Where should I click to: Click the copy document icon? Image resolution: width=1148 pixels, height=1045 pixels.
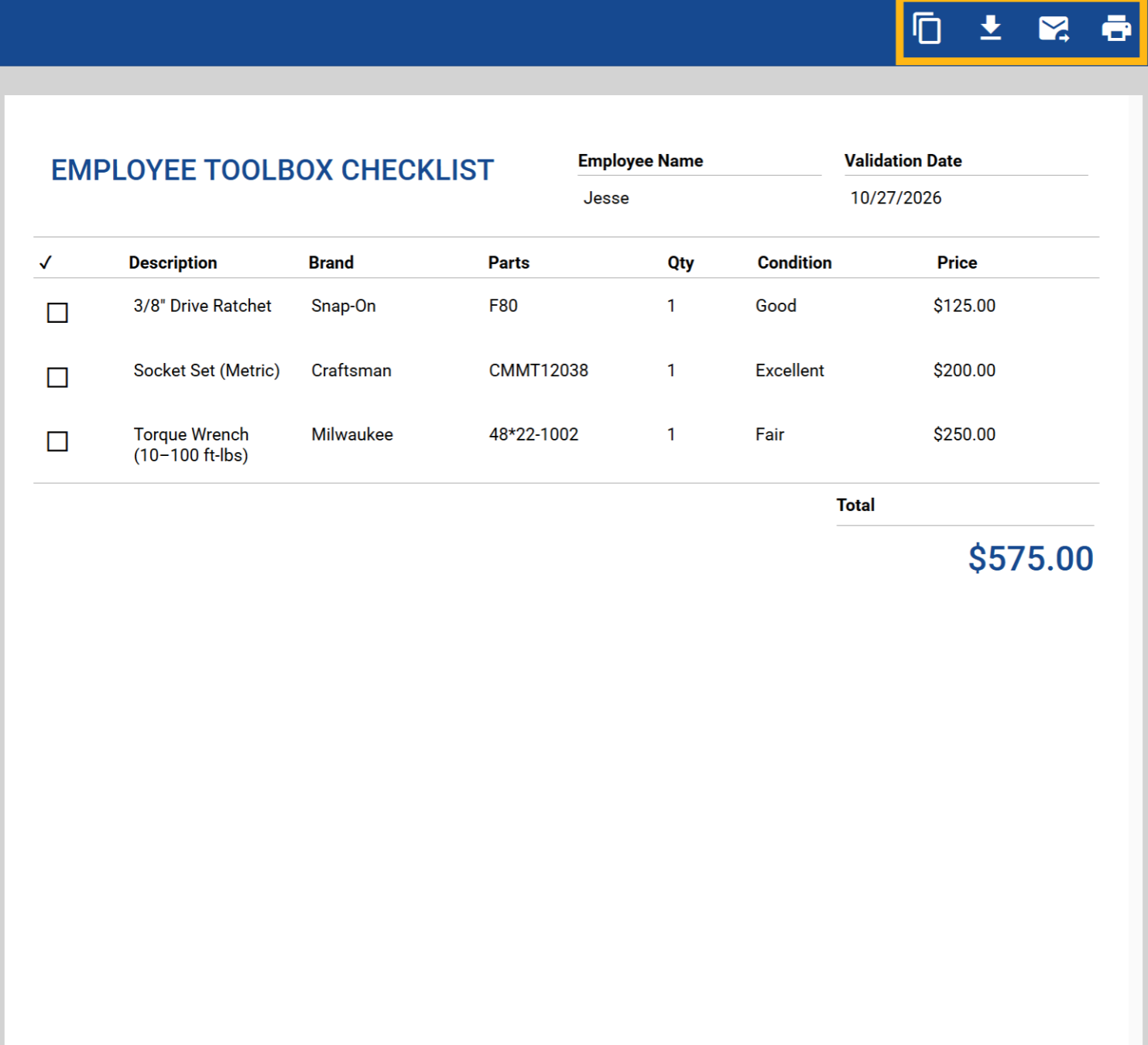pyautogui.click(x=927, y=29)
